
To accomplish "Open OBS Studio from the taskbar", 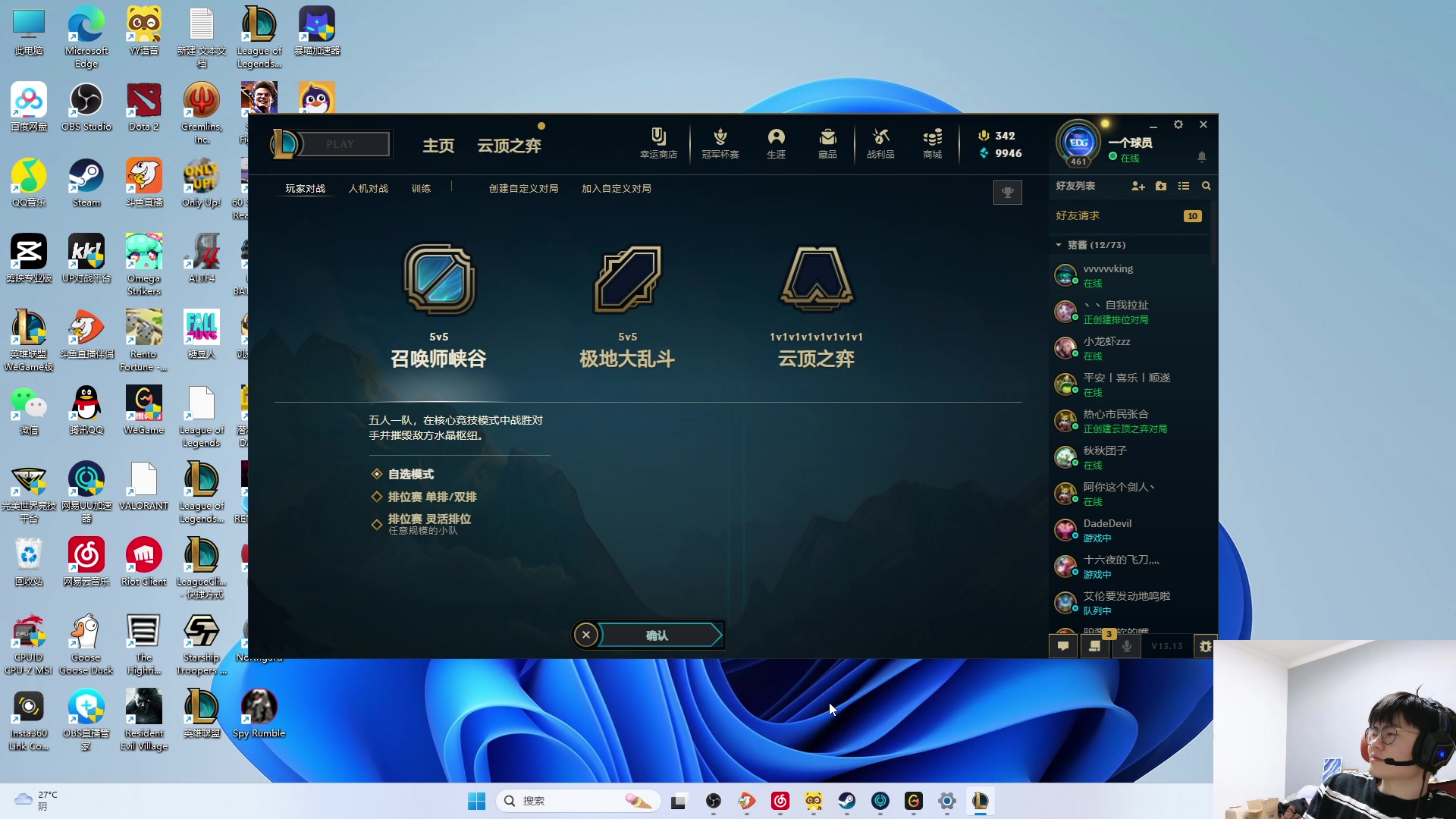I will [713, 801].
